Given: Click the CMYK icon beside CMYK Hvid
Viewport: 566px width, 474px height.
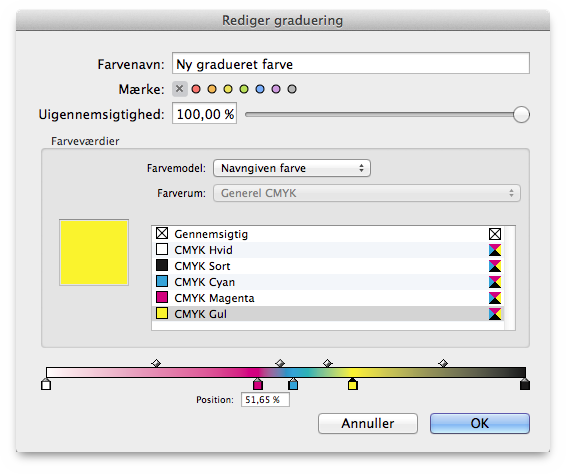Looking at the screenshot, I should pyautogui.click(x=495, y=250).
